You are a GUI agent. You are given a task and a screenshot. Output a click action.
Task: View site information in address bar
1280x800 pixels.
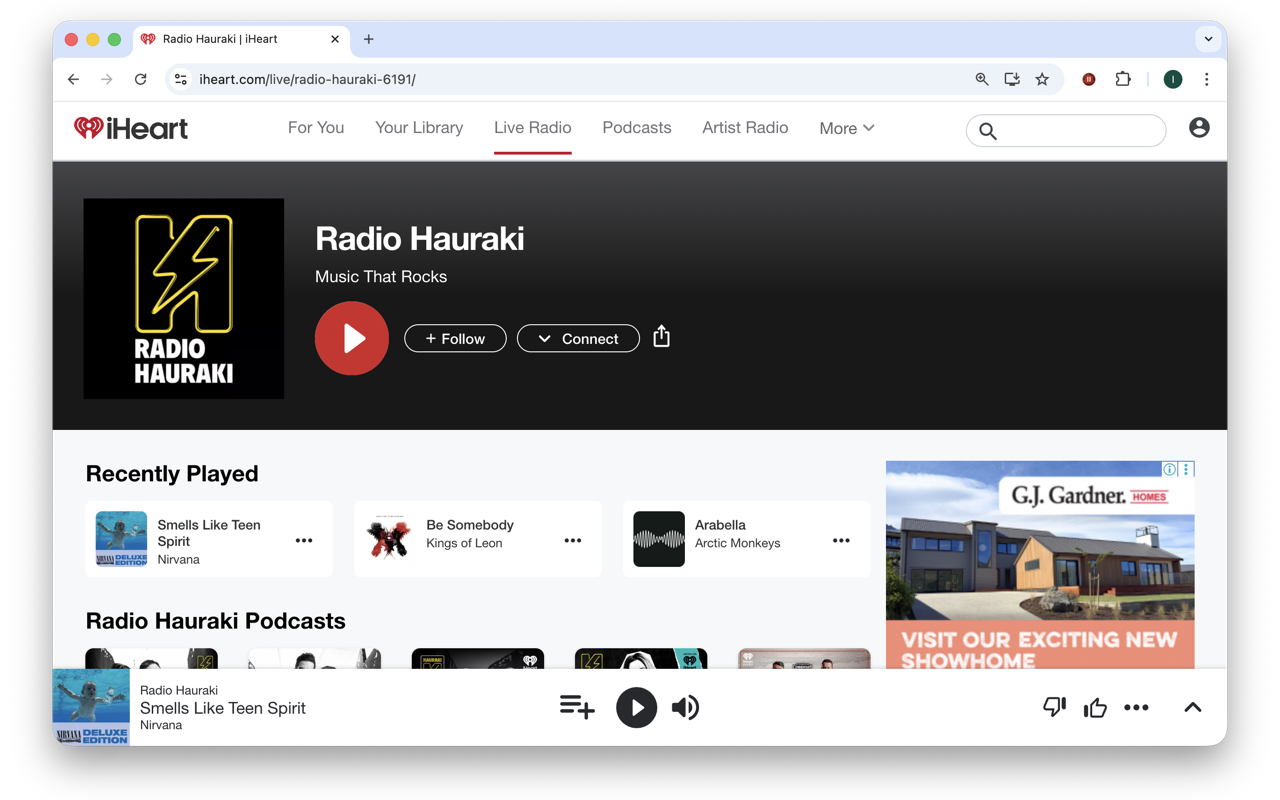[181, 79]
